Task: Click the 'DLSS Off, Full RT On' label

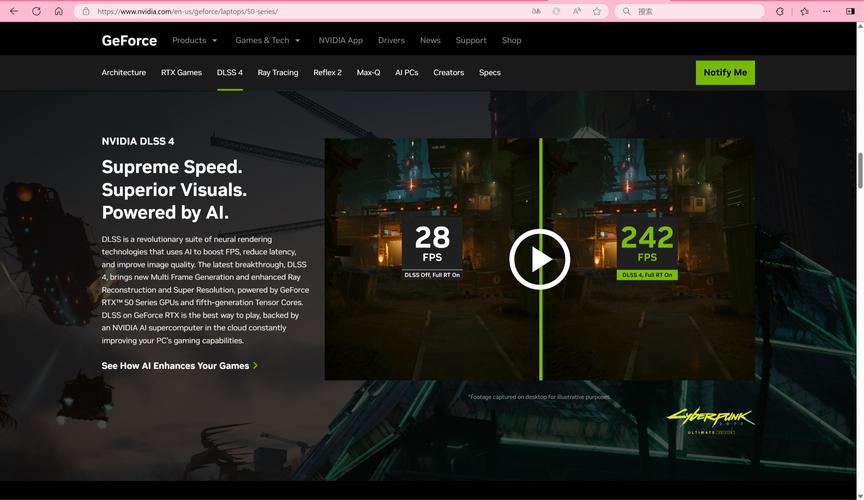Action: pyautogui.click(x=432, y=275)
